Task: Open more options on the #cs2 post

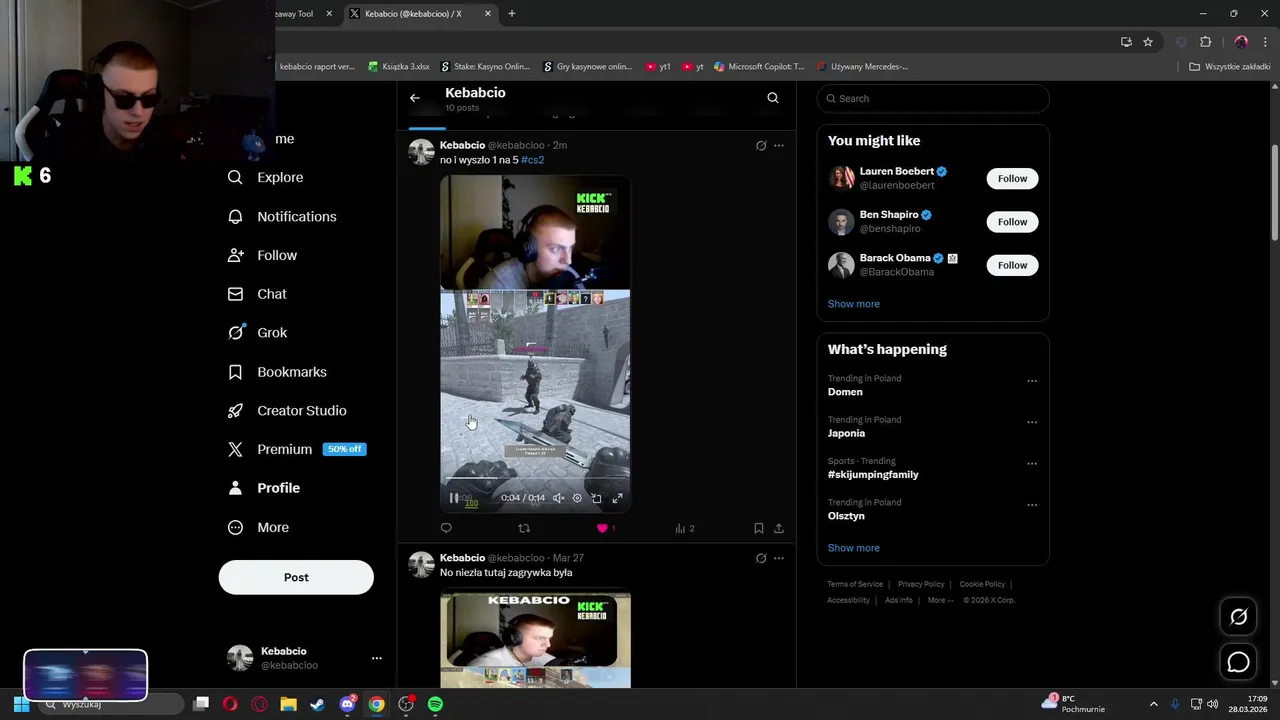Action: 779,146
